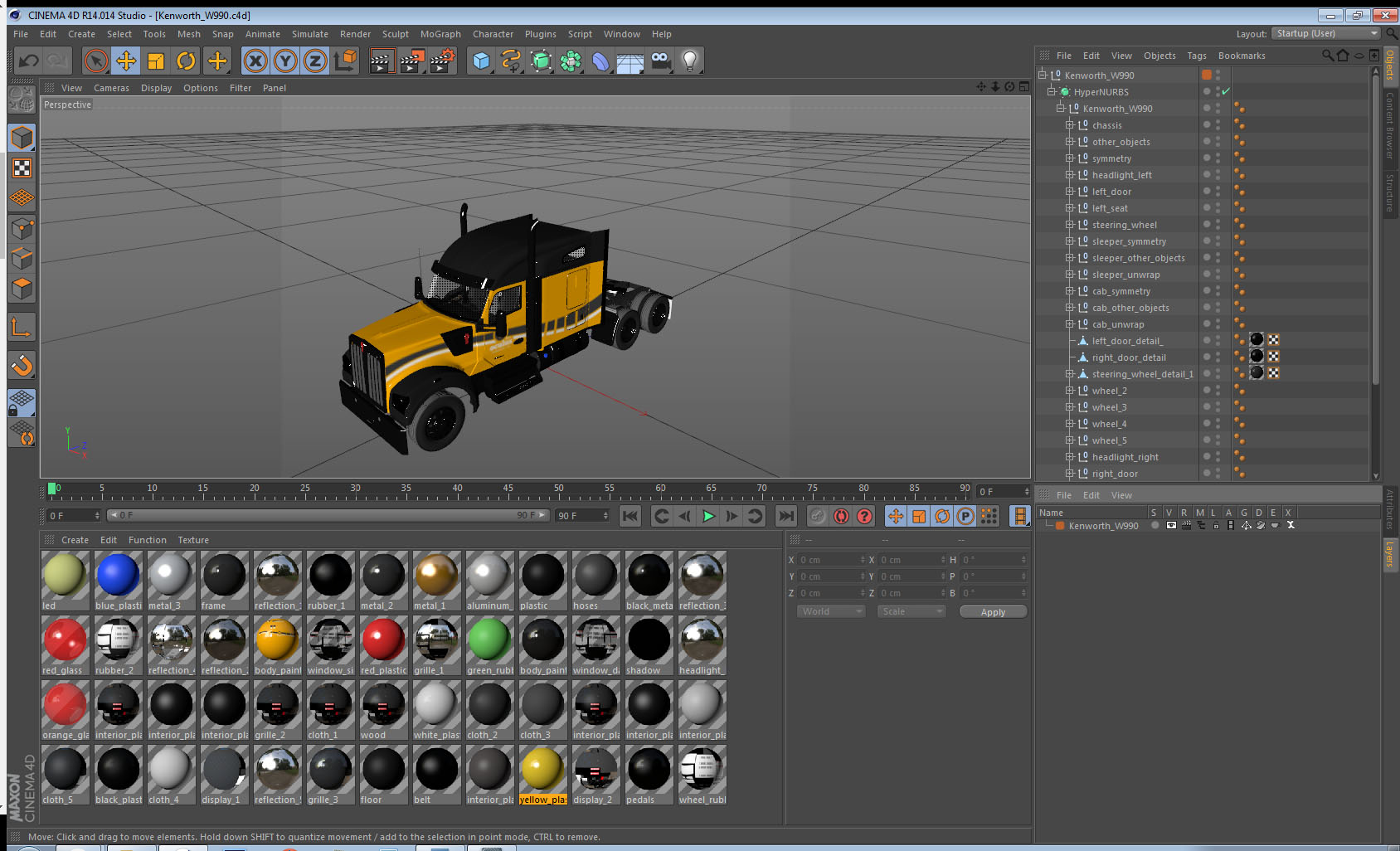
Task: Go to start of animation
Action: (x=630, y=516)
